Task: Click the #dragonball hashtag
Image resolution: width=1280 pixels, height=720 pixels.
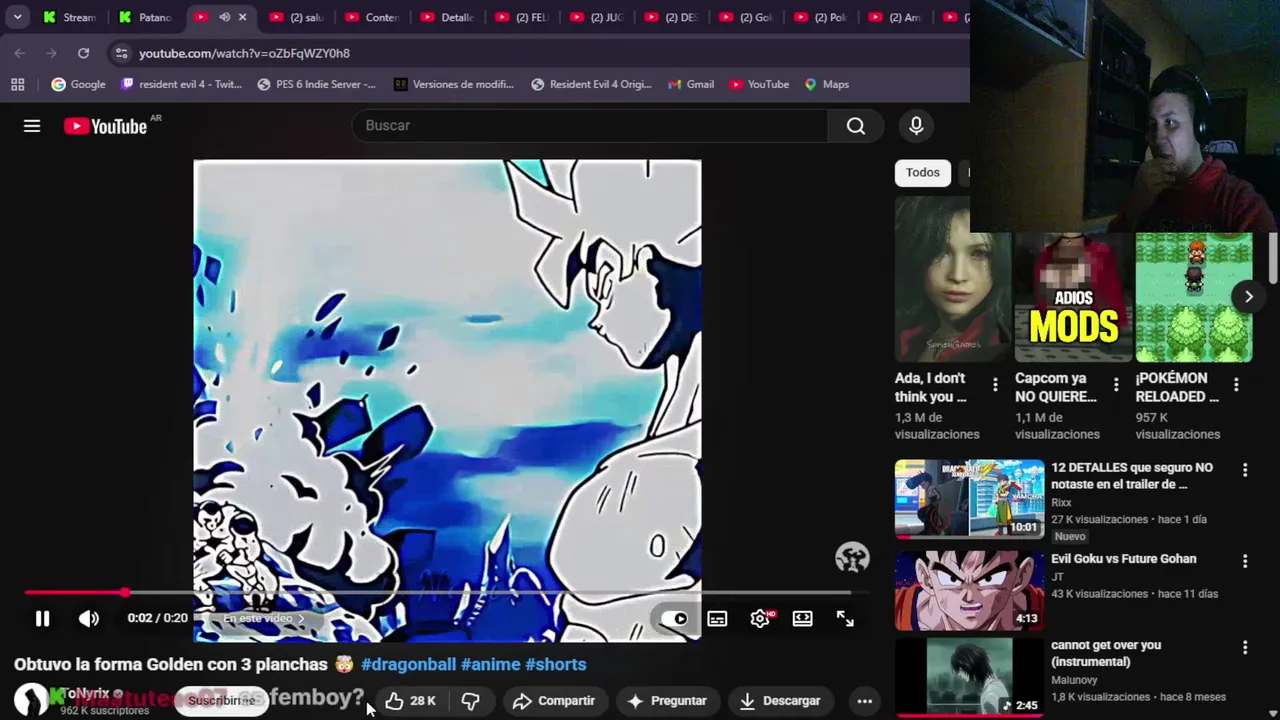Action: [408, 664]
